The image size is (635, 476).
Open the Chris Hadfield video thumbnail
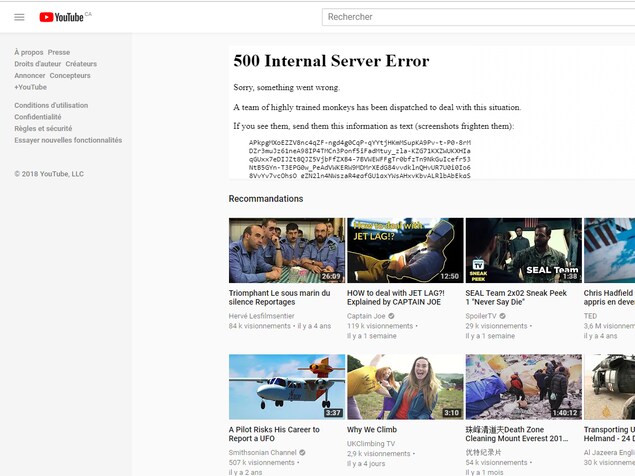point(609,250)
